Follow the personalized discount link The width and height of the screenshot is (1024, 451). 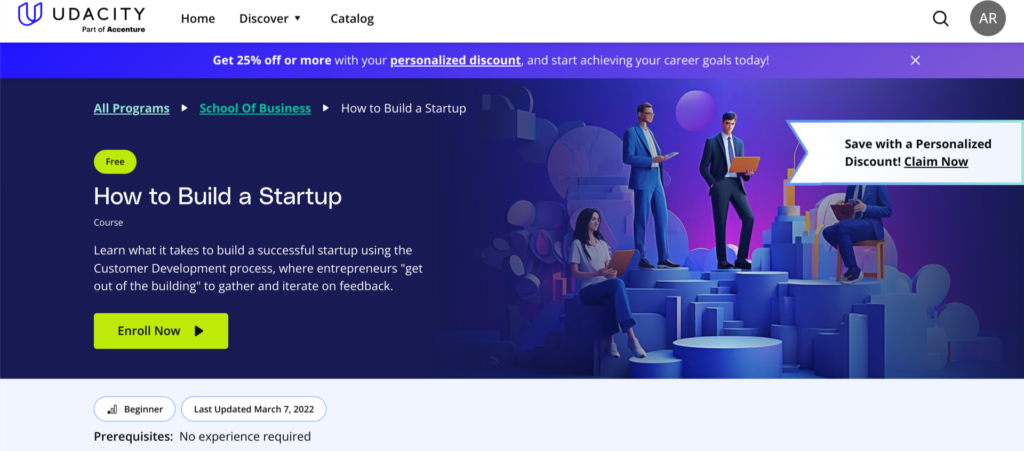455,60
